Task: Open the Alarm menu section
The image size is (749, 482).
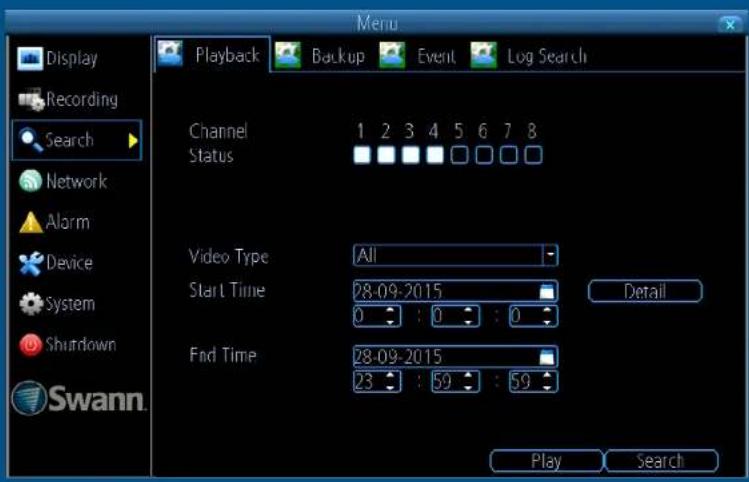Action: click(x=54, y=222)
